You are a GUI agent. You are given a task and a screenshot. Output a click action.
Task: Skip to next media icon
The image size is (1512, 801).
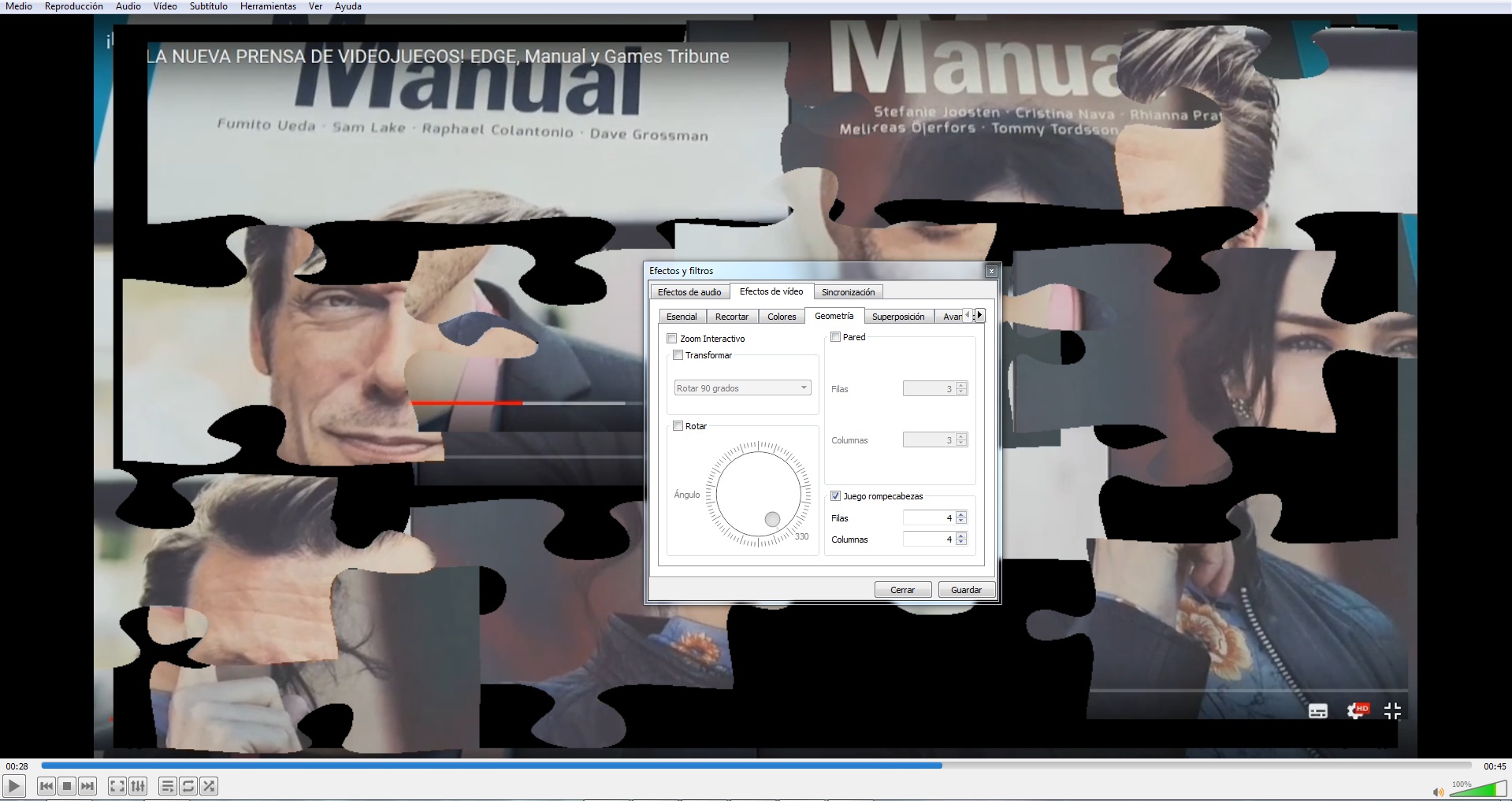[x=87, y=786]
